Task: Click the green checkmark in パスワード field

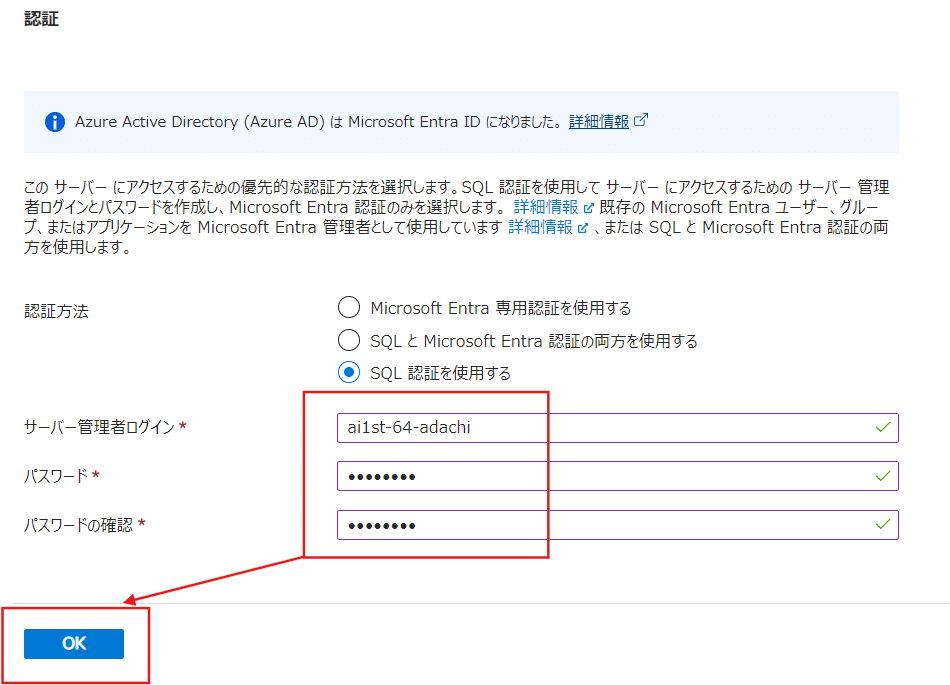Action: pyautogui.click(x=883, y=476)
